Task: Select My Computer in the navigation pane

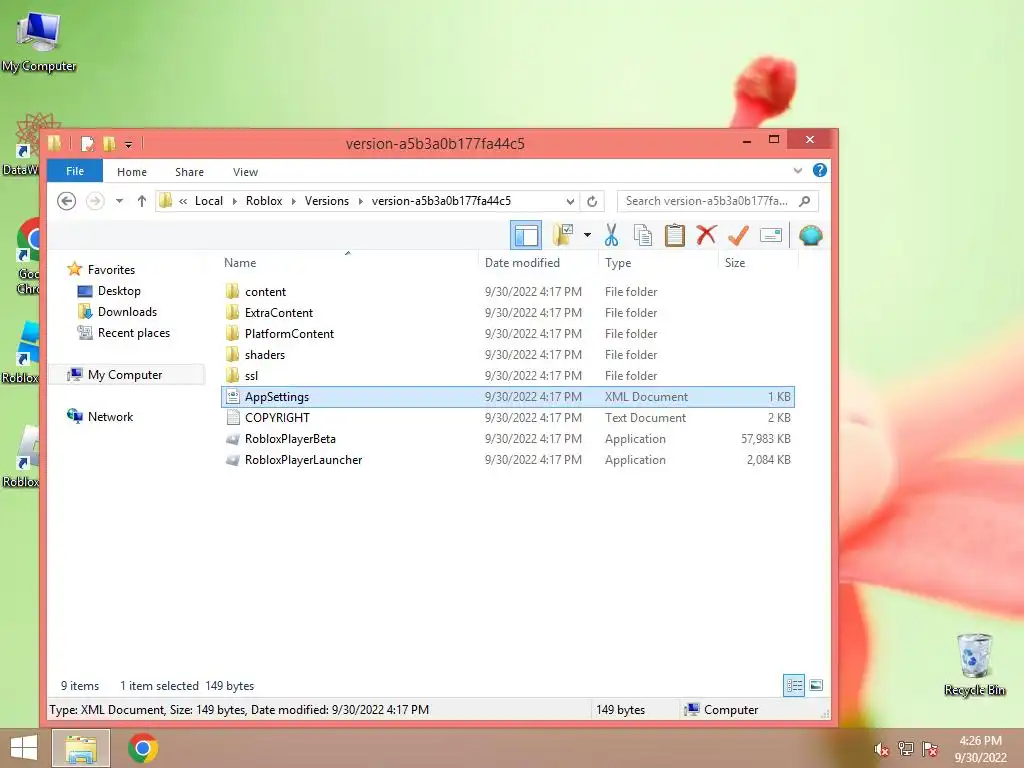Action: [125, 375]
